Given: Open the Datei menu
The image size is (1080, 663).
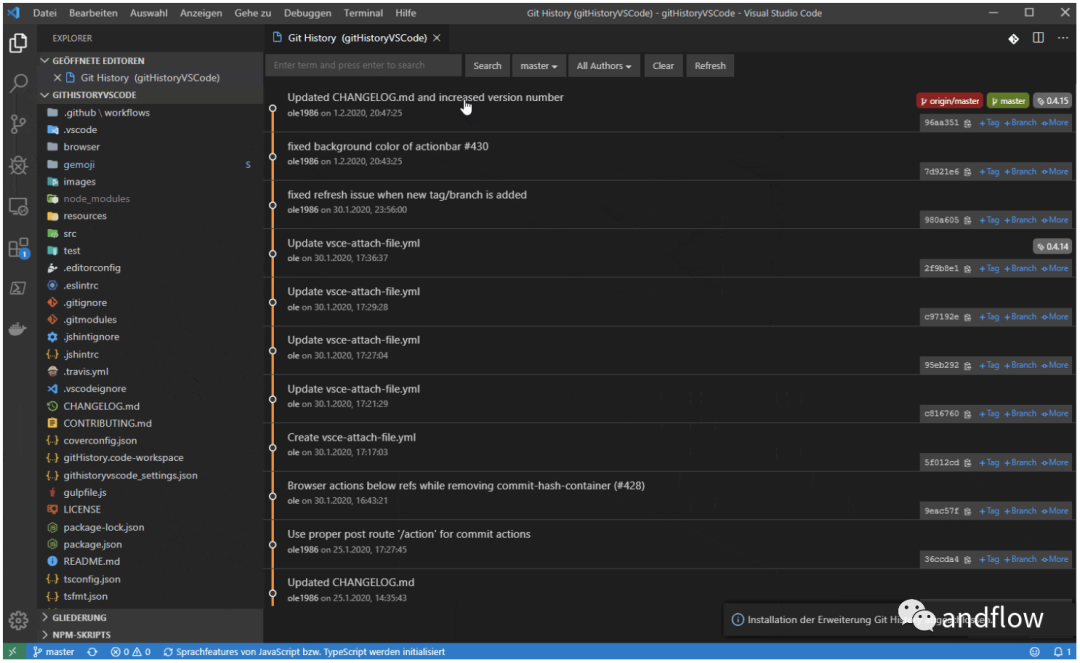Looking at the screenshot, I should 45,13.
